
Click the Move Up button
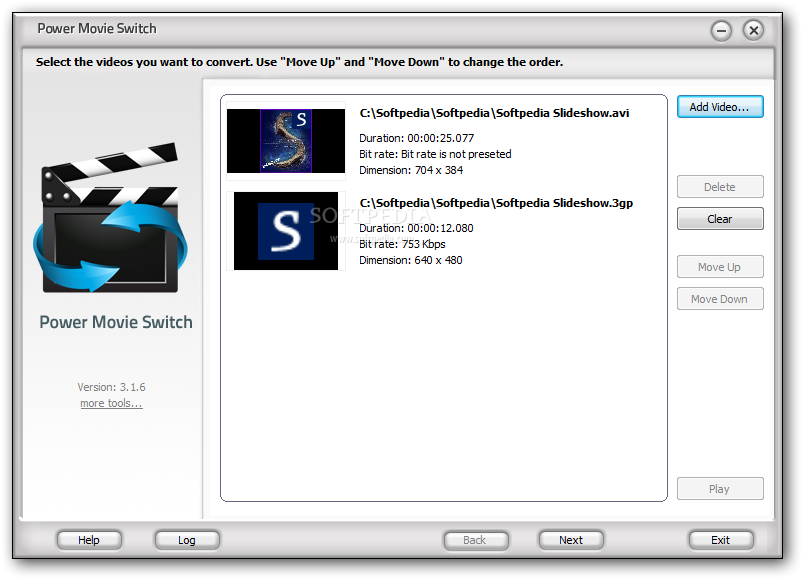coord(720,267)
